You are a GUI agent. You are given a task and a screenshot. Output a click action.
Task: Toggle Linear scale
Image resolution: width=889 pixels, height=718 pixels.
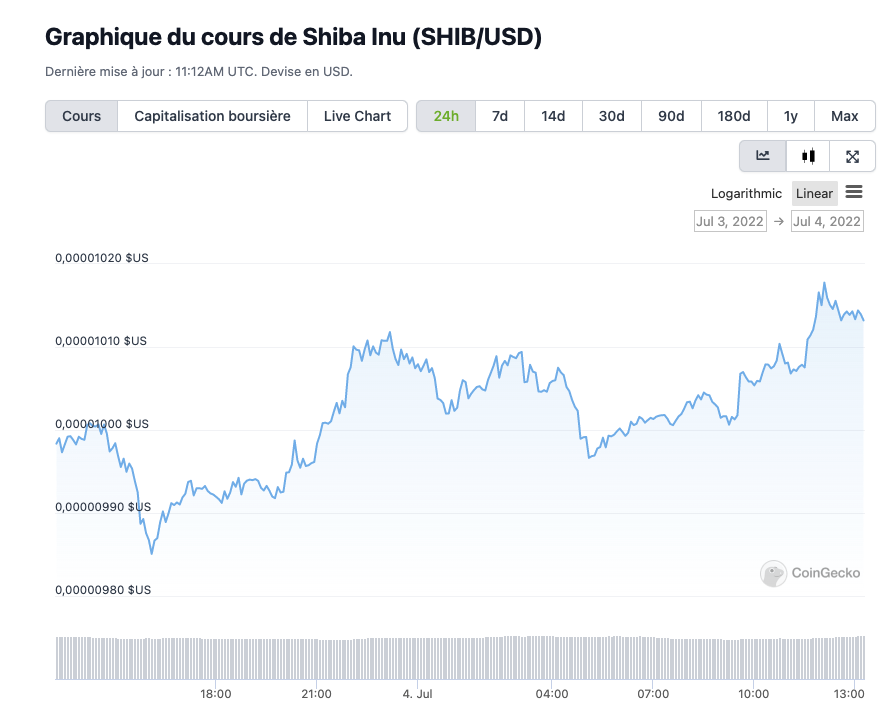click(x=814, y=193)
